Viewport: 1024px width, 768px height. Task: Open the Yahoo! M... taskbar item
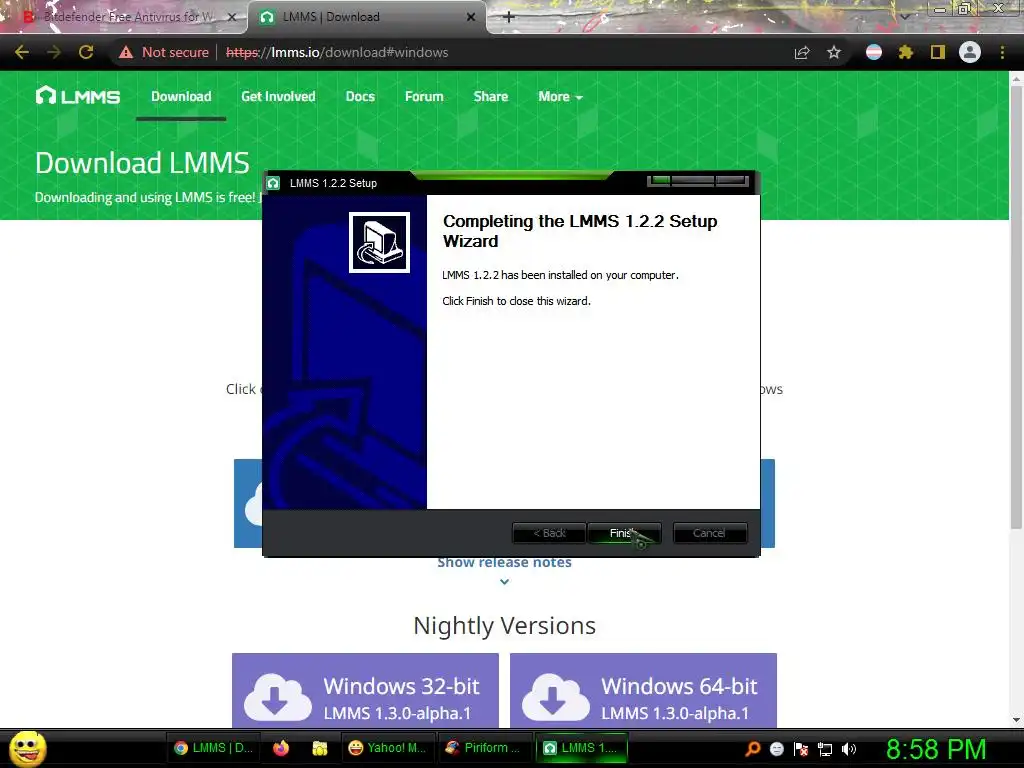point(387,748)
